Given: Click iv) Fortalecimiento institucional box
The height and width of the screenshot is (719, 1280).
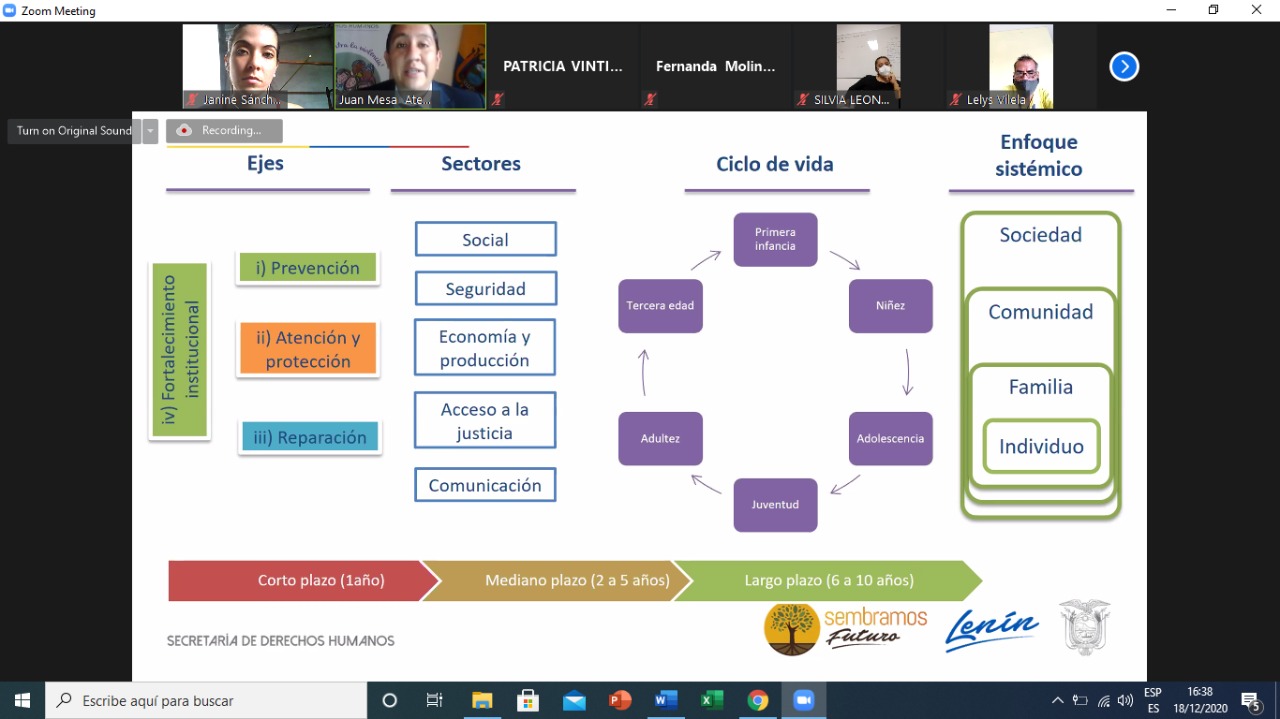Looking at the screenshot, I should click(x=180, y=350).
